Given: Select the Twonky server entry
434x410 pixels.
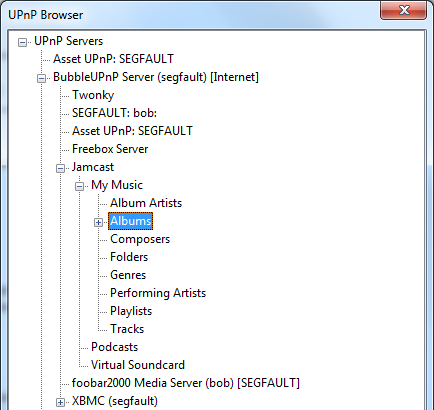Looking at the screenshot, I should tap(93, 95).
